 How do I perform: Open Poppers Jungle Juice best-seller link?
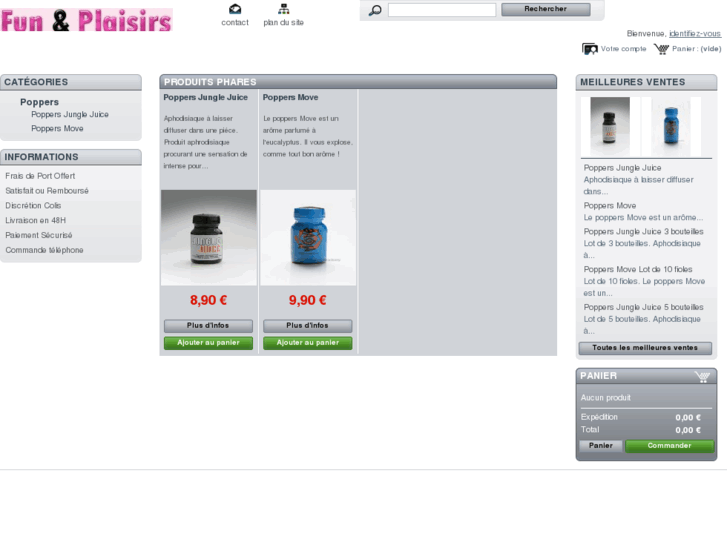(622, 168)
